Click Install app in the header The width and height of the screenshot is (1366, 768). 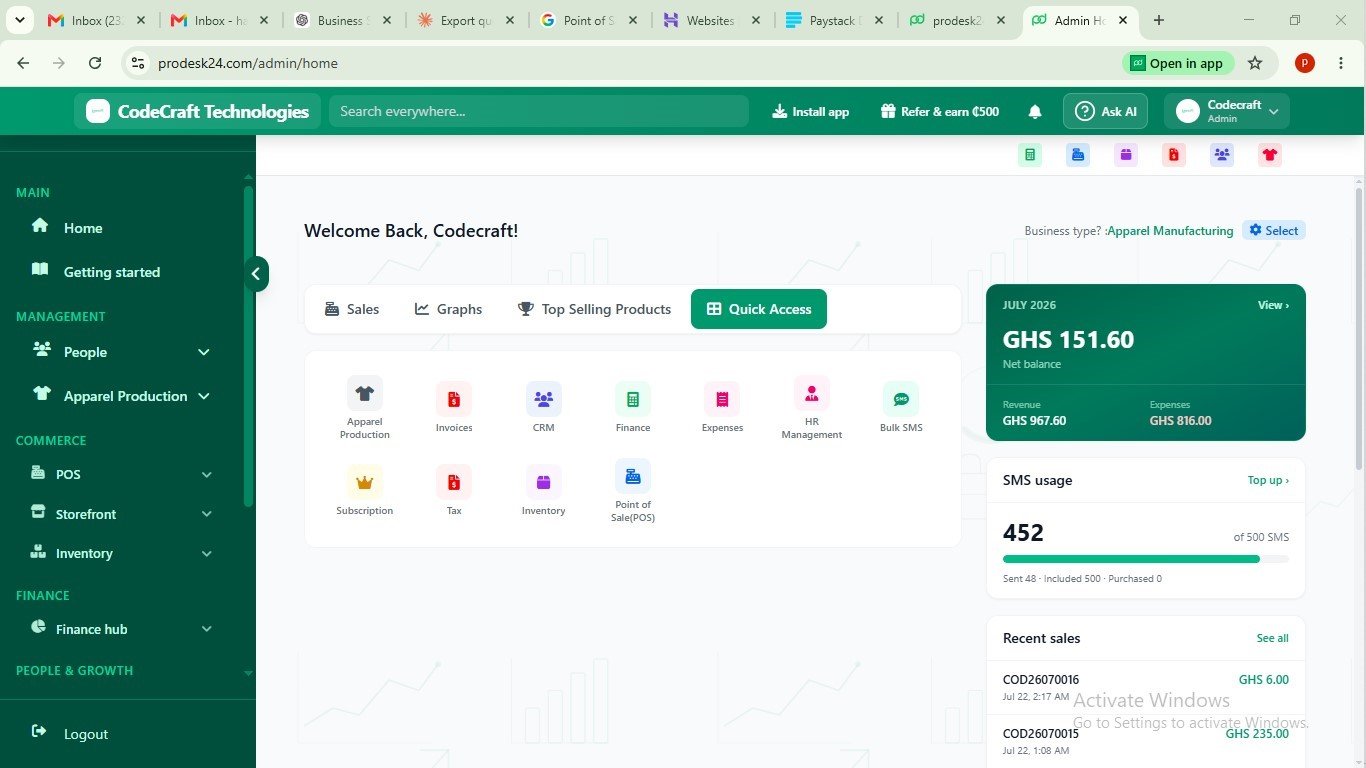coord(811,112)
